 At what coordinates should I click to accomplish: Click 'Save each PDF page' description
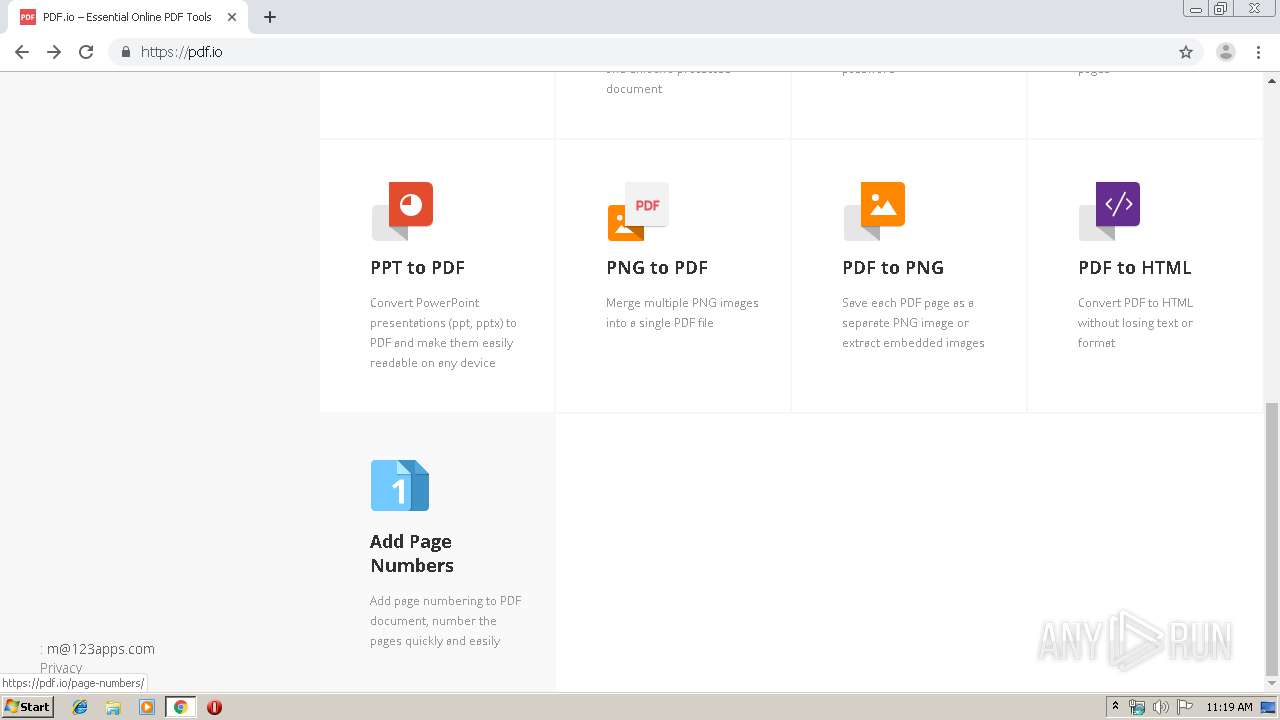pyautogui.click(x=913, y=323)
